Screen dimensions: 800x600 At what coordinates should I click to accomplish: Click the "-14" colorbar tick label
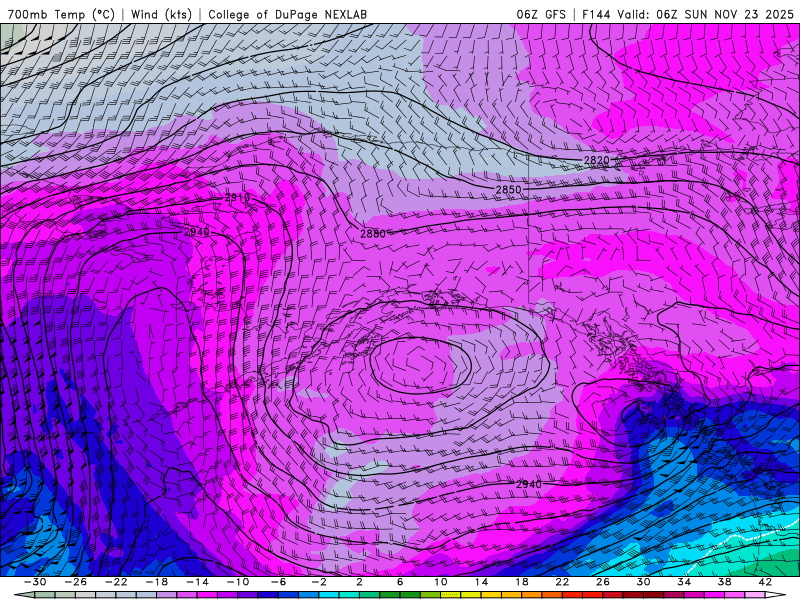[x=197, y=582]
